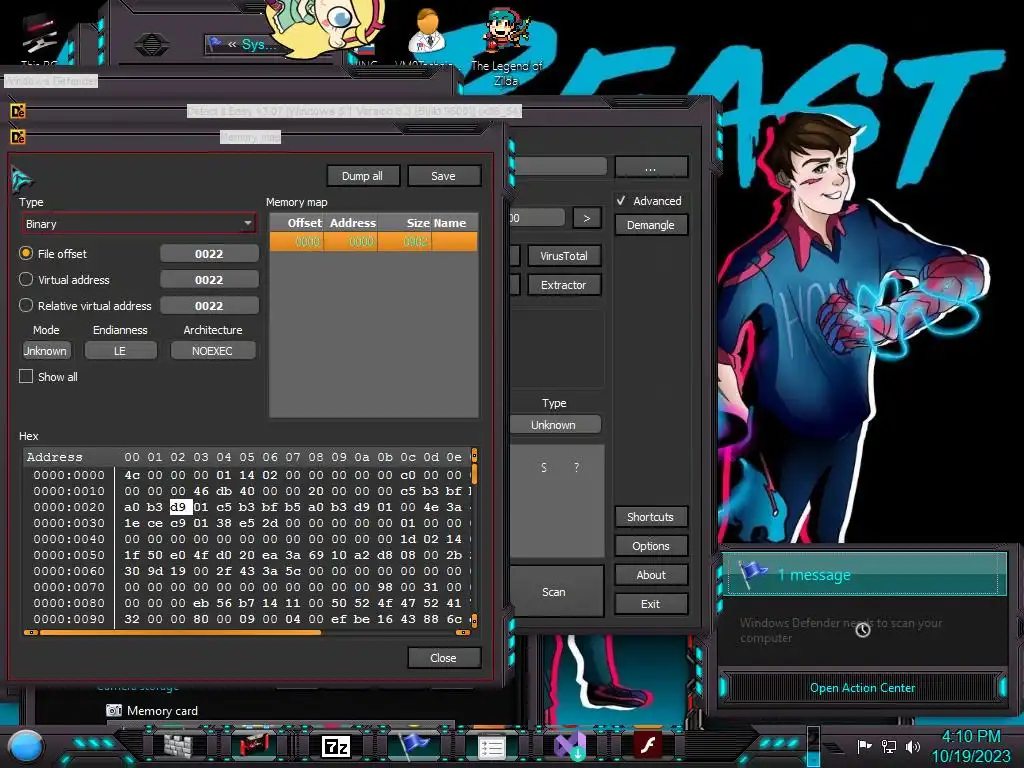
Task: Click the S column header in results
Action: click(x=543, y=468)
